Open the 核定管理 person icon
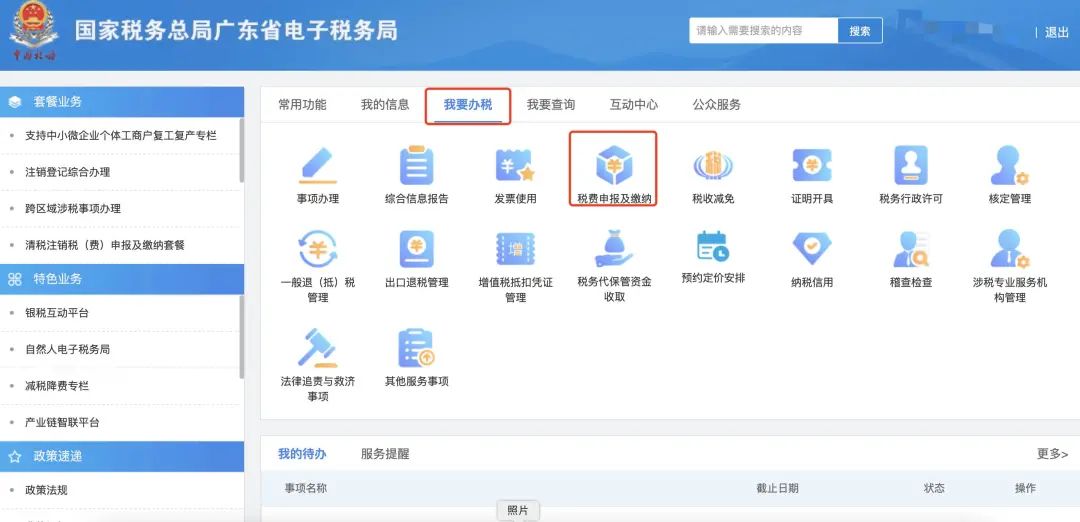1080x522 pixels. point(1009,165)
